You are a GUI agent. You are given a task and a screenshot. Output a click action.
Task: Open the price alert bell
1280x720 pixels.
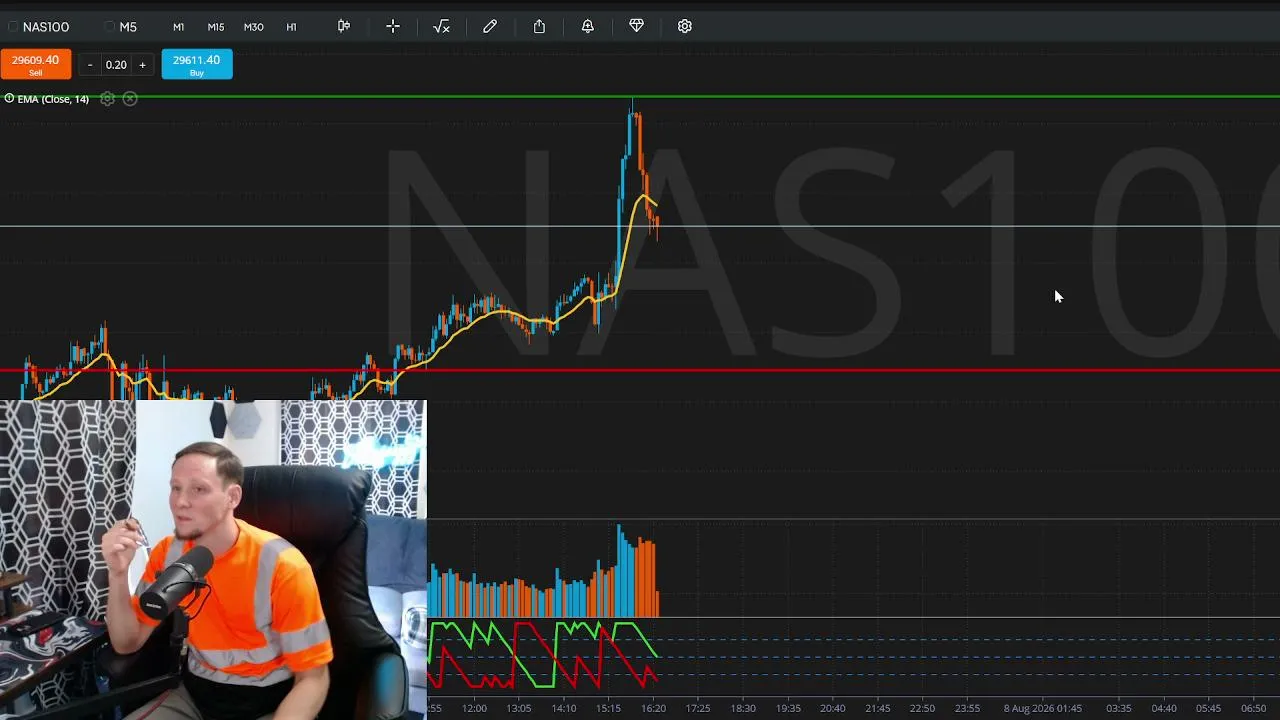pos(588,26)
